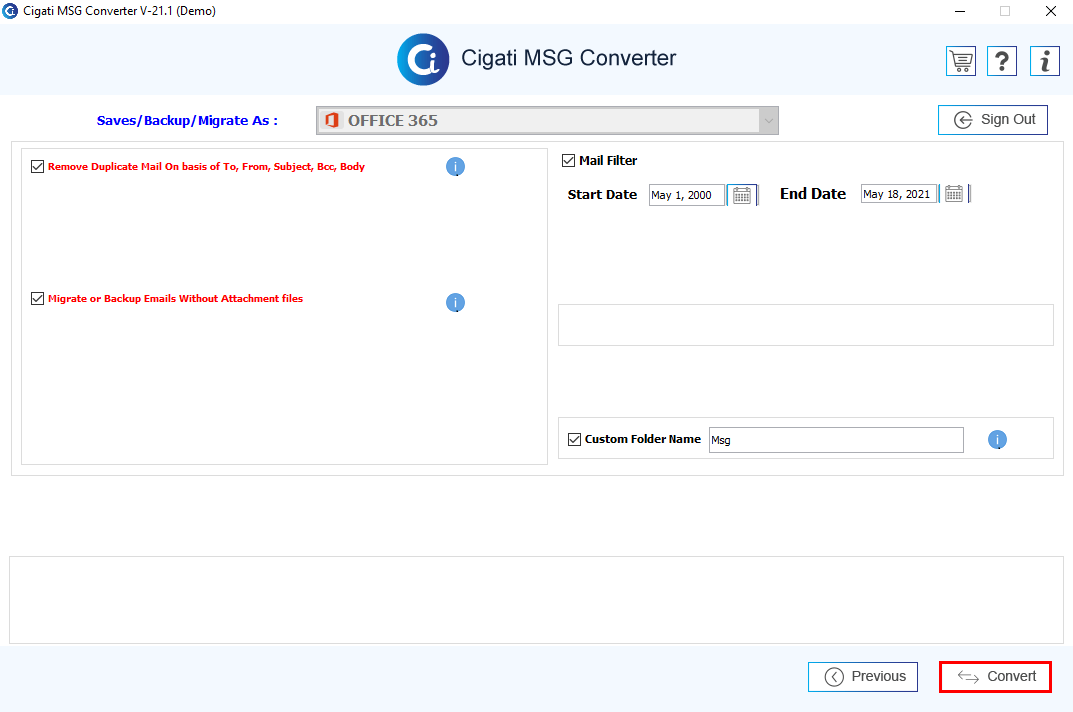Screen dimensions: 1073x712
Task: Click the Sign Out button
Action: point(992,120)
